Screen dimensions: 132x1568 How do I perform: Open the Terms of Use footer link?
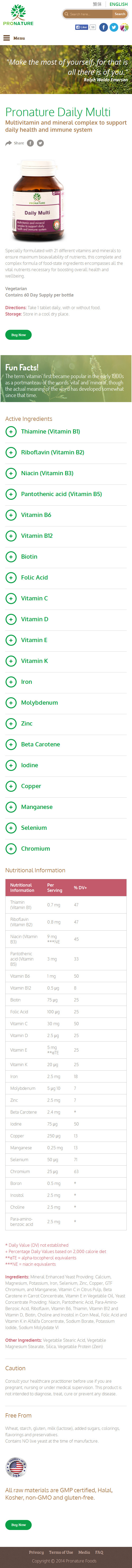[x=61, y=1552]
